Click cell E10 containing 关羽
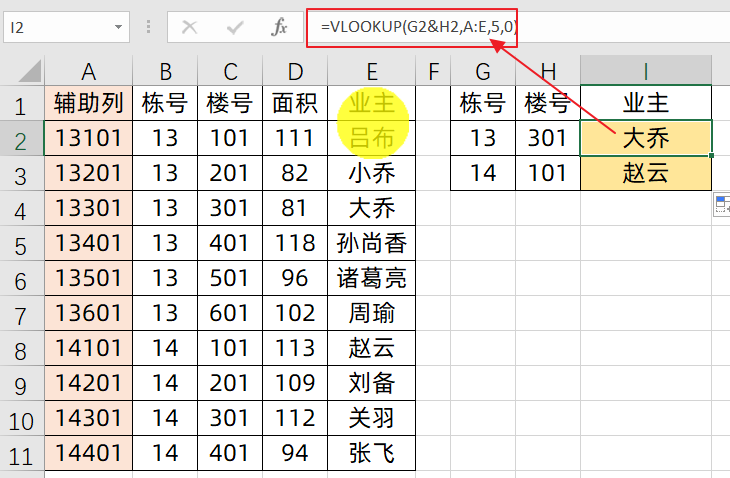 372,418
